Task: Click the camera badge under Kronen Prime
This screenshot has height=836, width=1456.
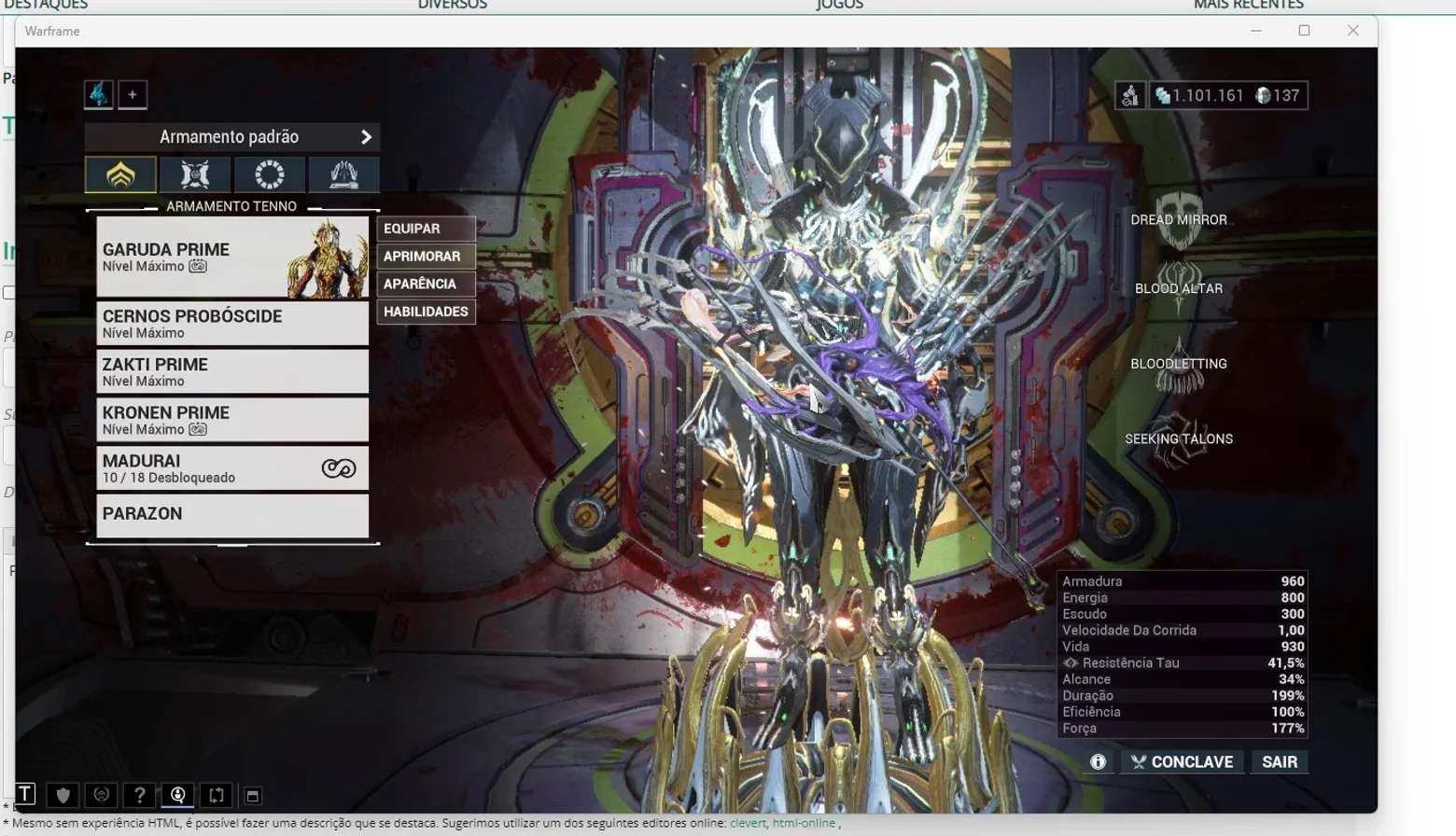Action: pyautogui.click(x=198, y=429)
